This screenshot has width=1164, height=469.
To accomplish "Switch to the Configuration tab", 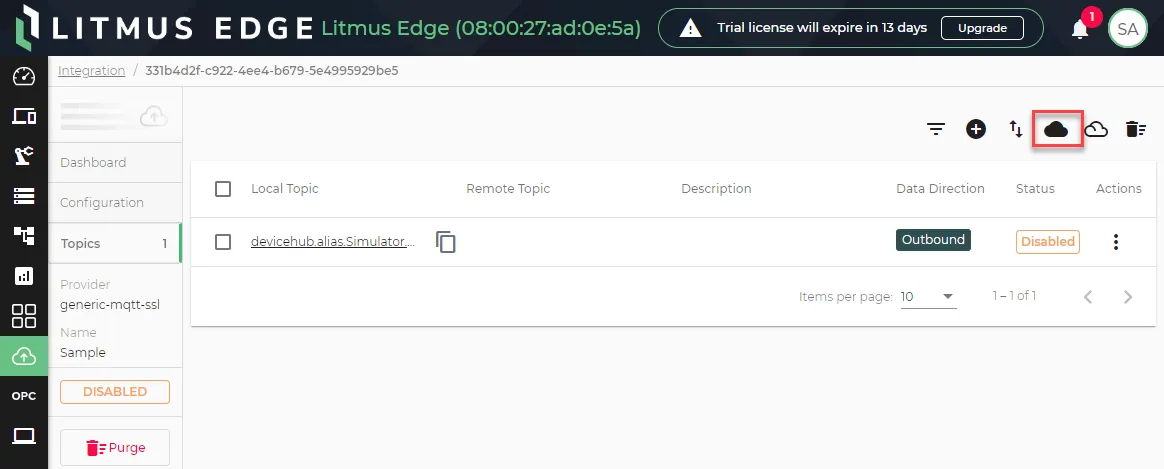I will point(115,203).
